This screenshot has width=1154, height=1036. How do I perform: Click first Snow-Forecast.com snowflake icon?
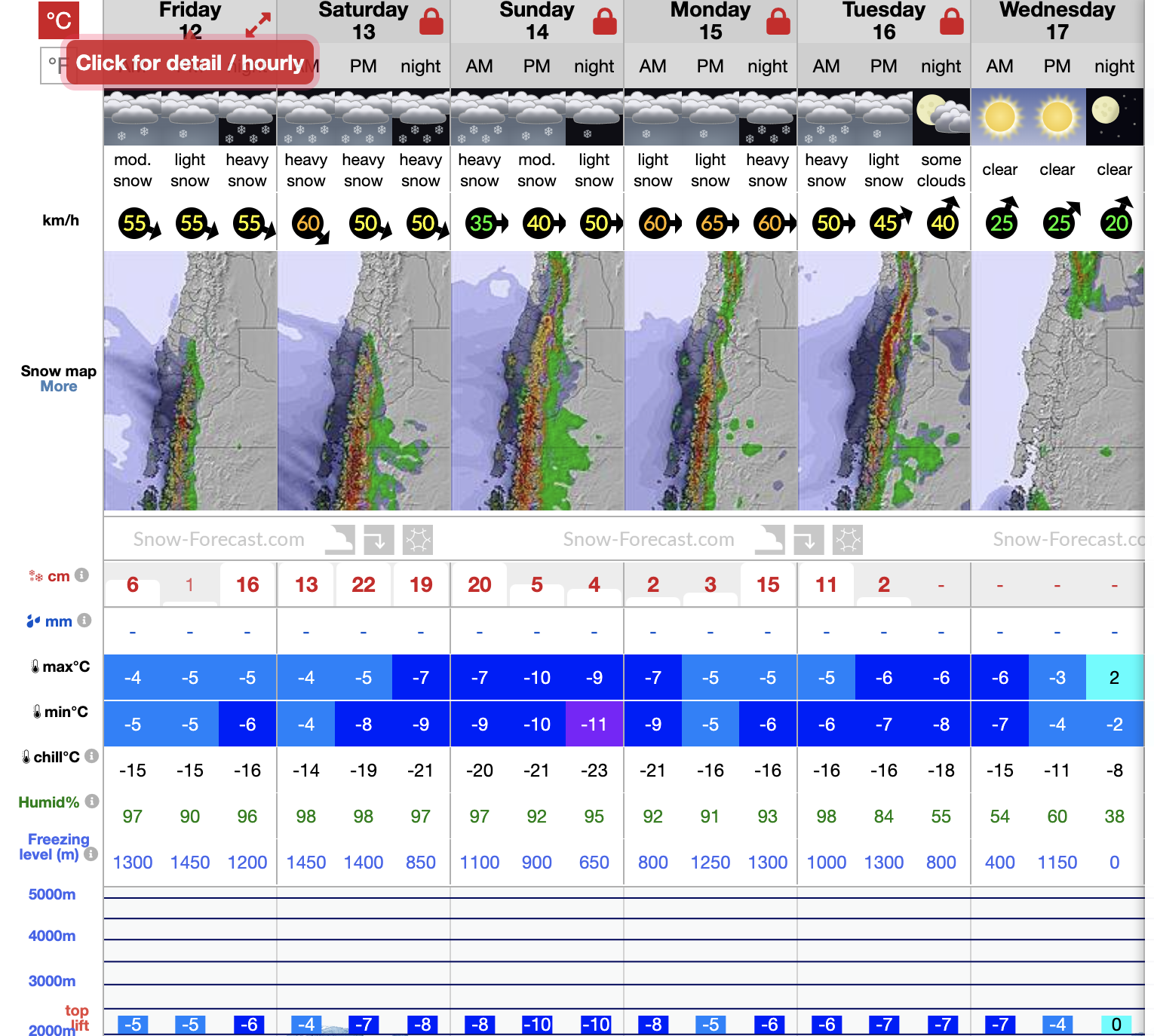[417, 540]
